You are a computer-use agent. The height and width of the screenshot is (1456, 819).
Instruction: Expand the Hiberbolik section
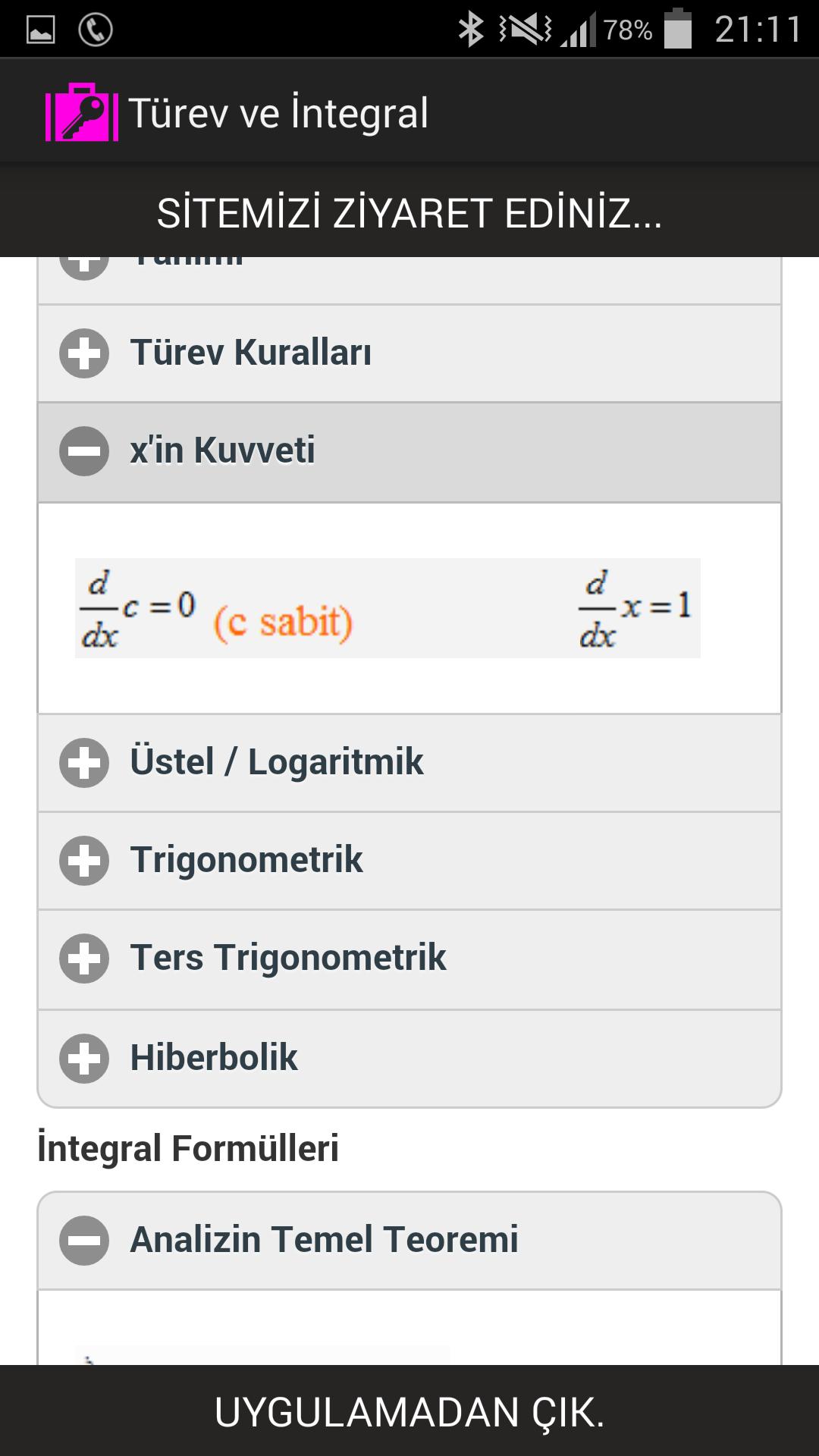coord(409,1059)
